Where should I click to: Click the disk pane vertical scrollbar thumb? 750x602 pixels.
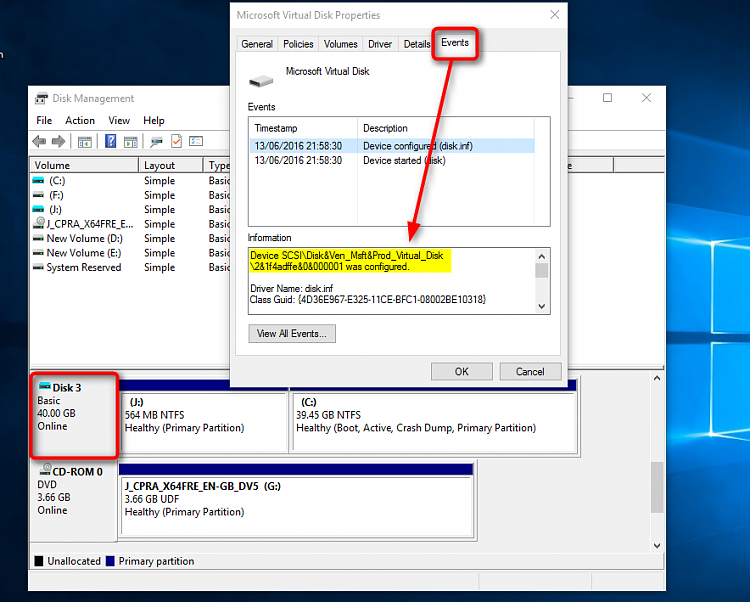[x=657, y=487]
